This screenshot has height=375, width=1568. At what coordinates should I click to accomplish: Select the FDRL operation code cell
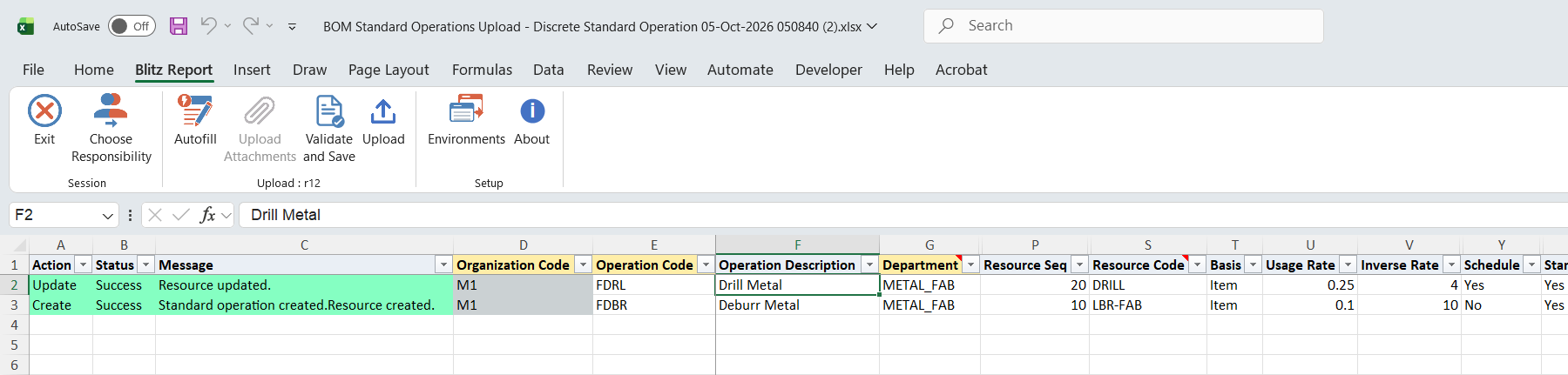tap(653, 285)
